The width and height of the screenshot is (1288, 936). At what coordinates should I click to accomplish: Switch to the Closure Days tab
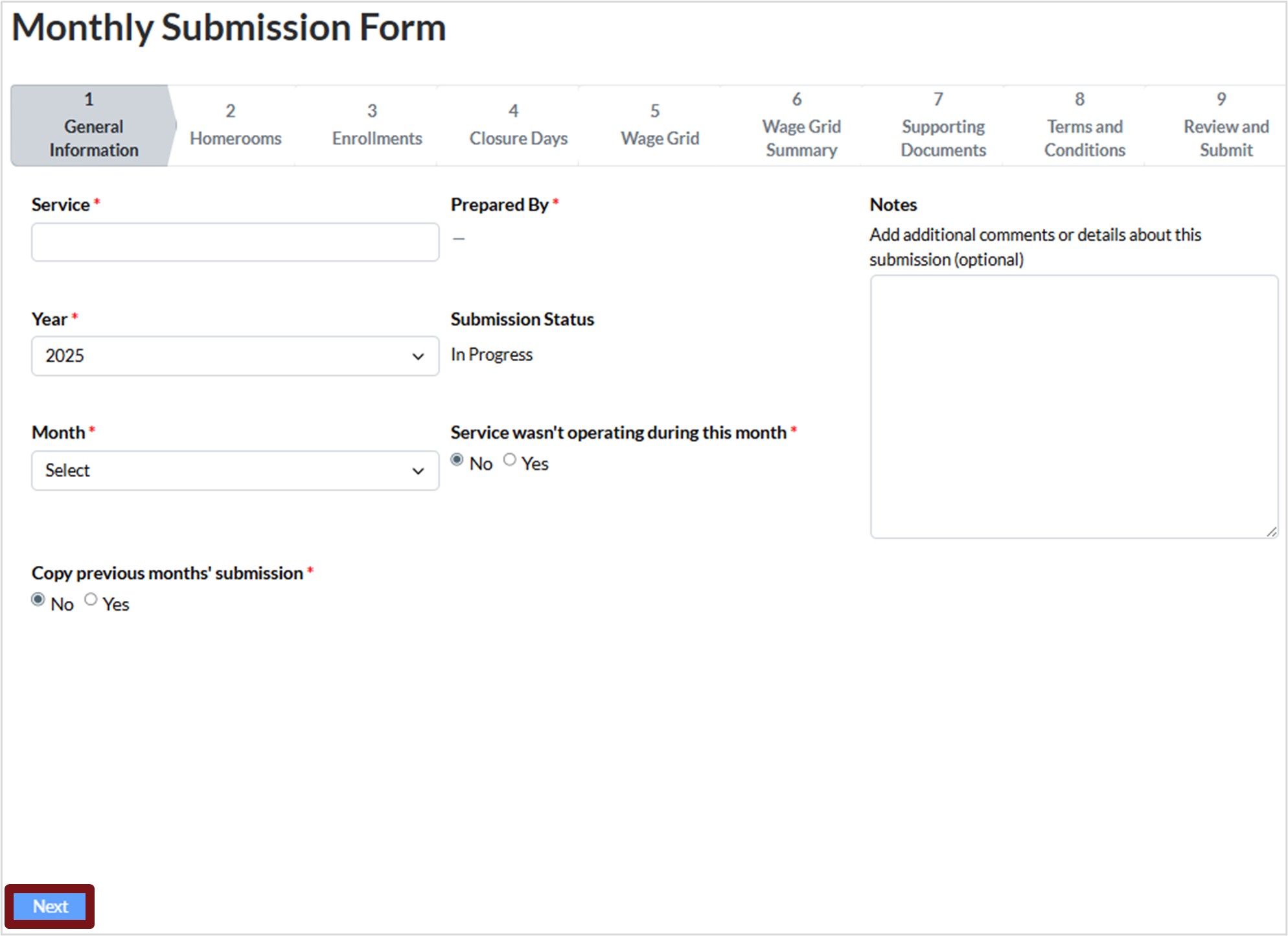click(518, 126)
